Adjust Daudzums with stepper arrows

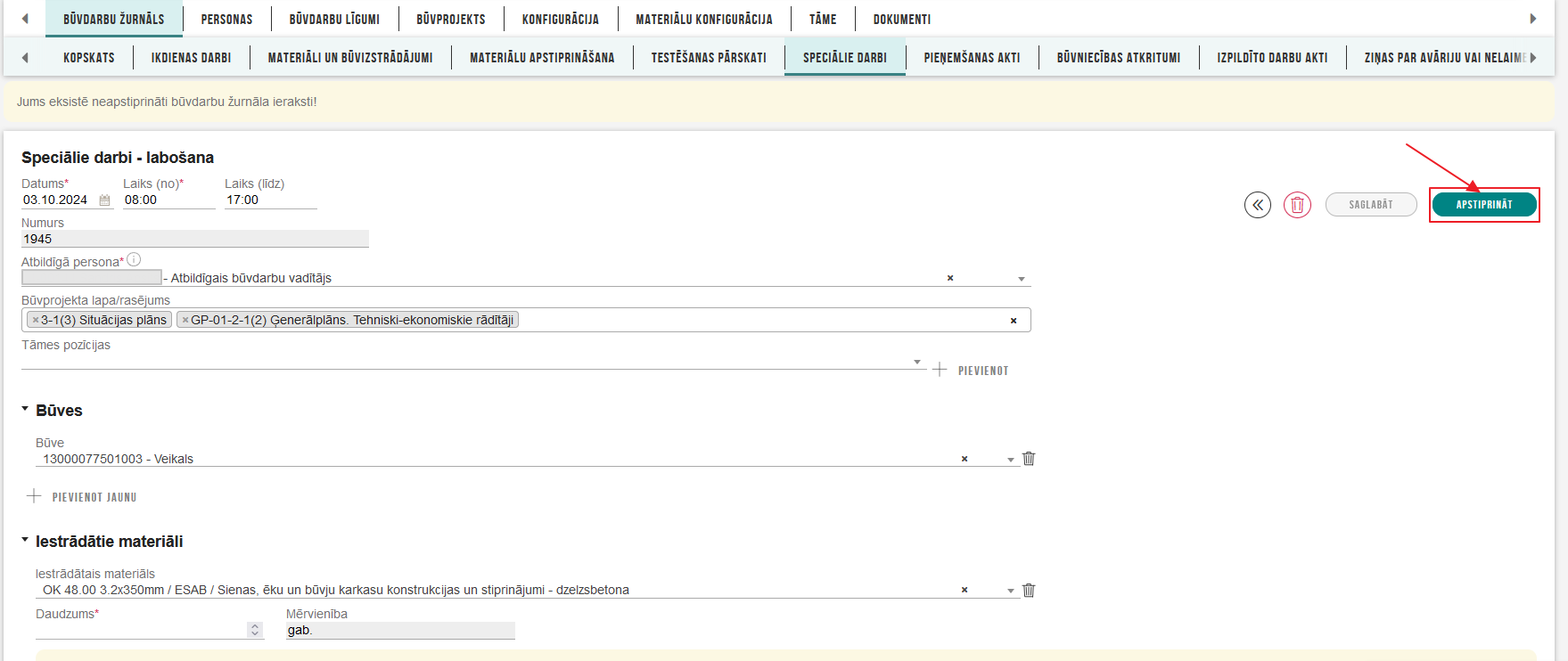point(255,630)
